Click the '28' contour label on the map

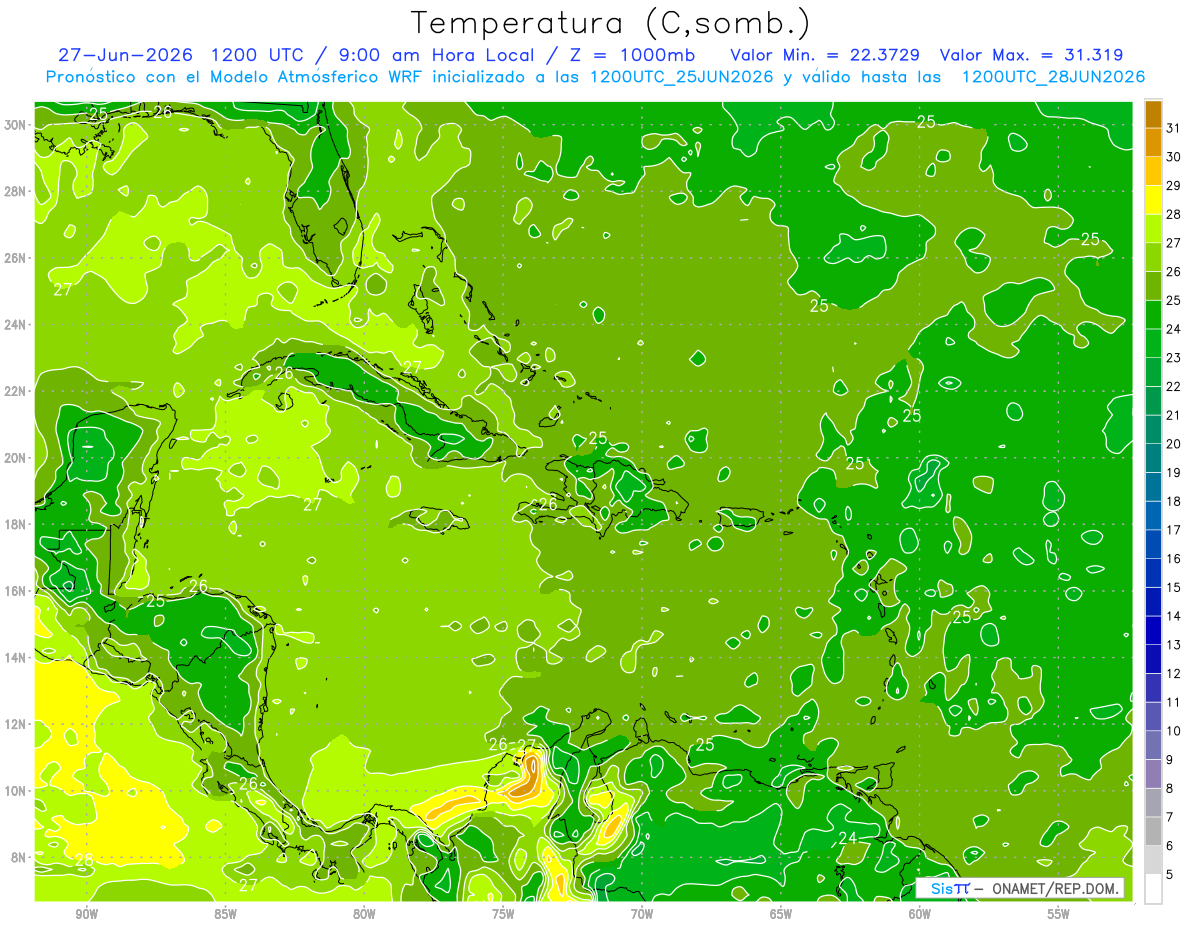coord(84,860)
